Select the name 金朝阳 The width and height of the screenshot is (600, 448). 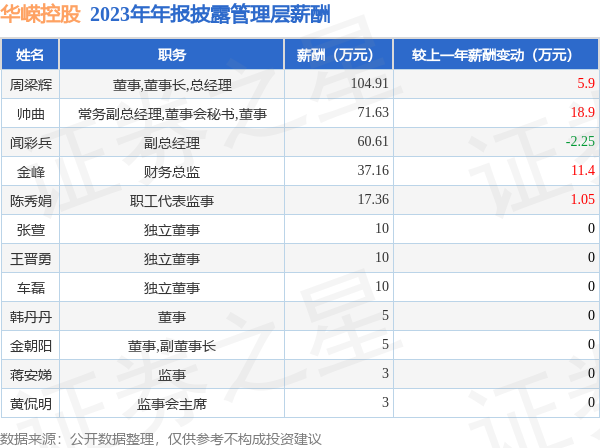(31, 346)
